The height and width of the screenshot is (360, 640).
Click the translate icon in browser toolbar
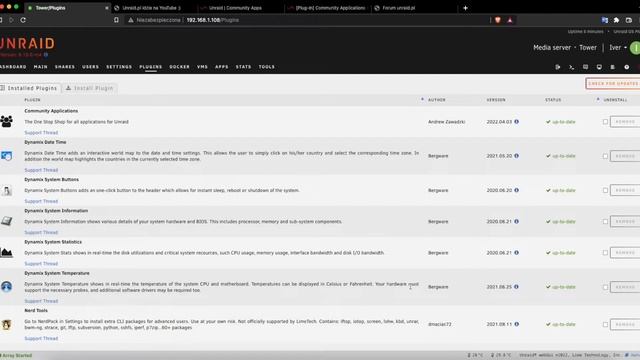(x=604, y=20)
